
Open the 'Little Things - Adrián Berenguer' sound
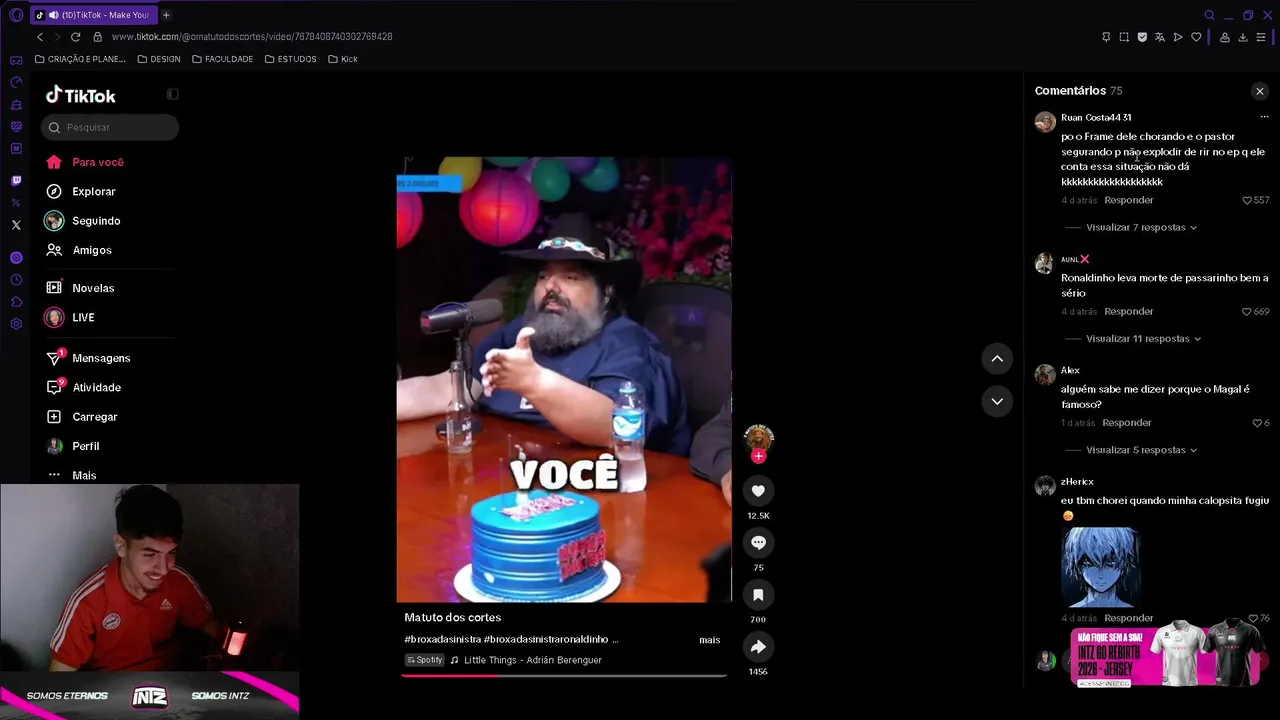526,660
